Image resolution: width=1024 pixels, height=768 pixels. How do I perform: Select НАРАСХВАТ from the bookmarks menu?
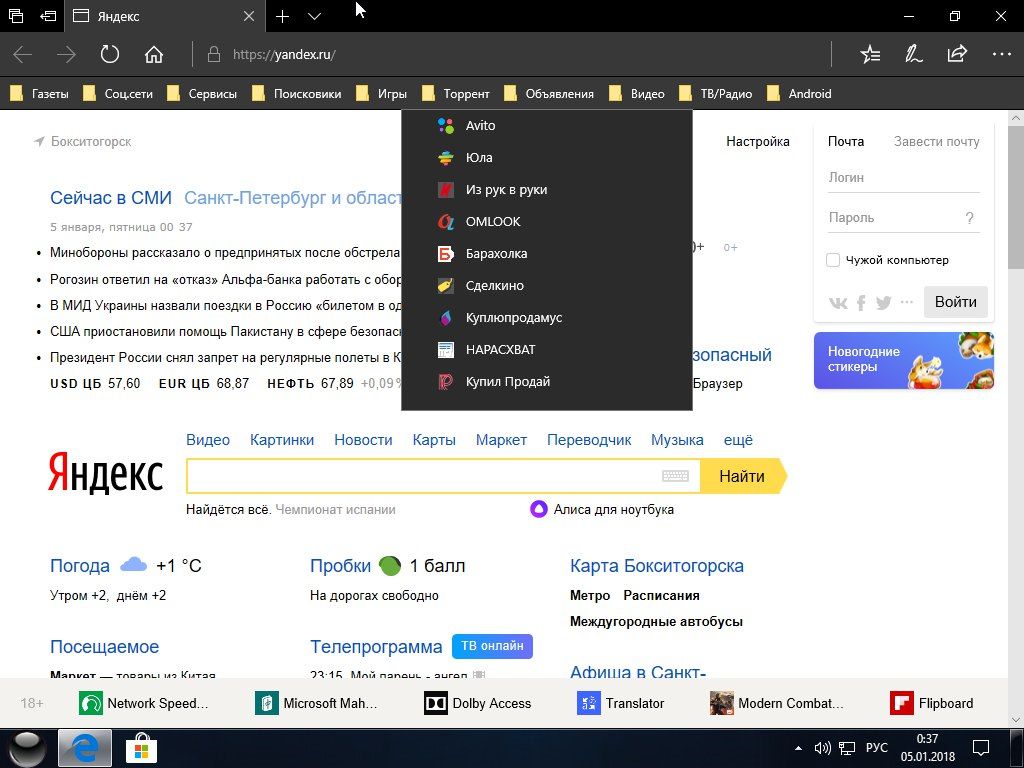pyautogui.click(x=547, y=349)
